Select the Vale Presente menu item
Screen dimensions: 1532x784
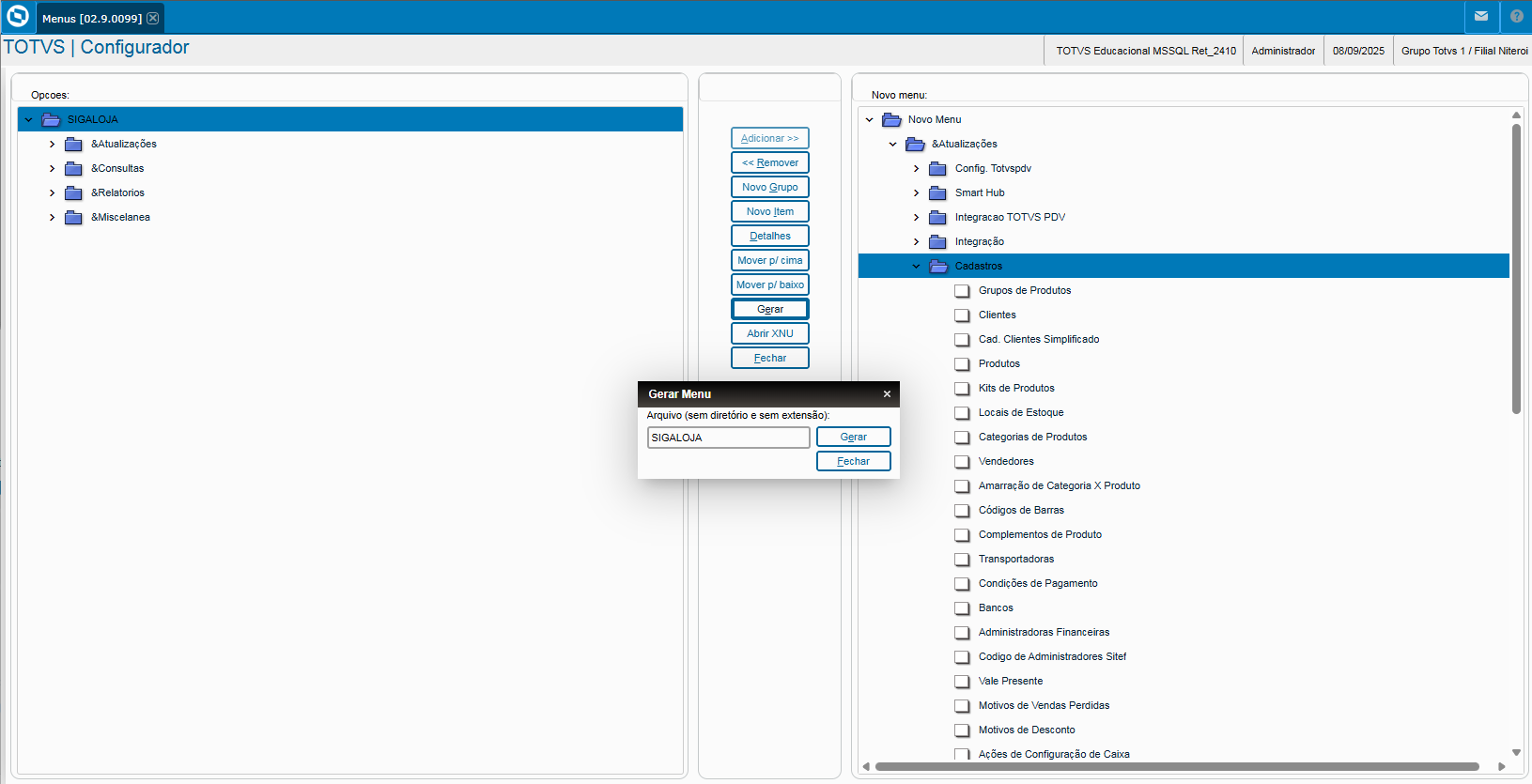click(x=1011, y=681)
